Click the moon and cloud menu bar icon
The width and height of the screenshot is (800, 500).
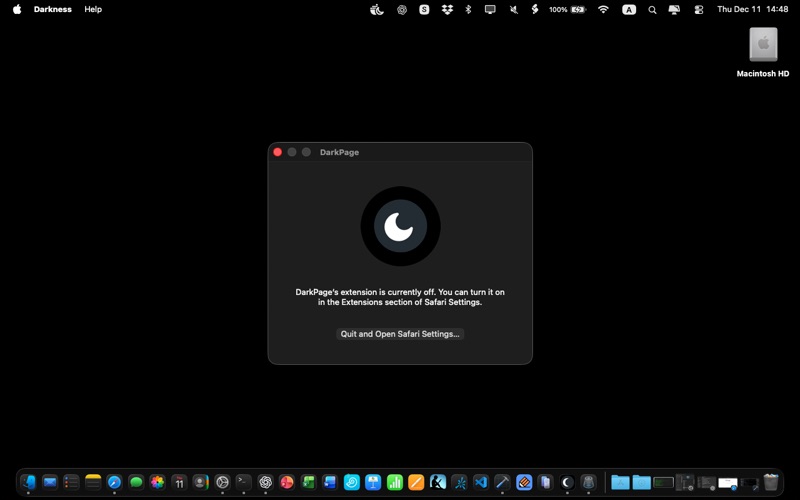pos(377,9)
